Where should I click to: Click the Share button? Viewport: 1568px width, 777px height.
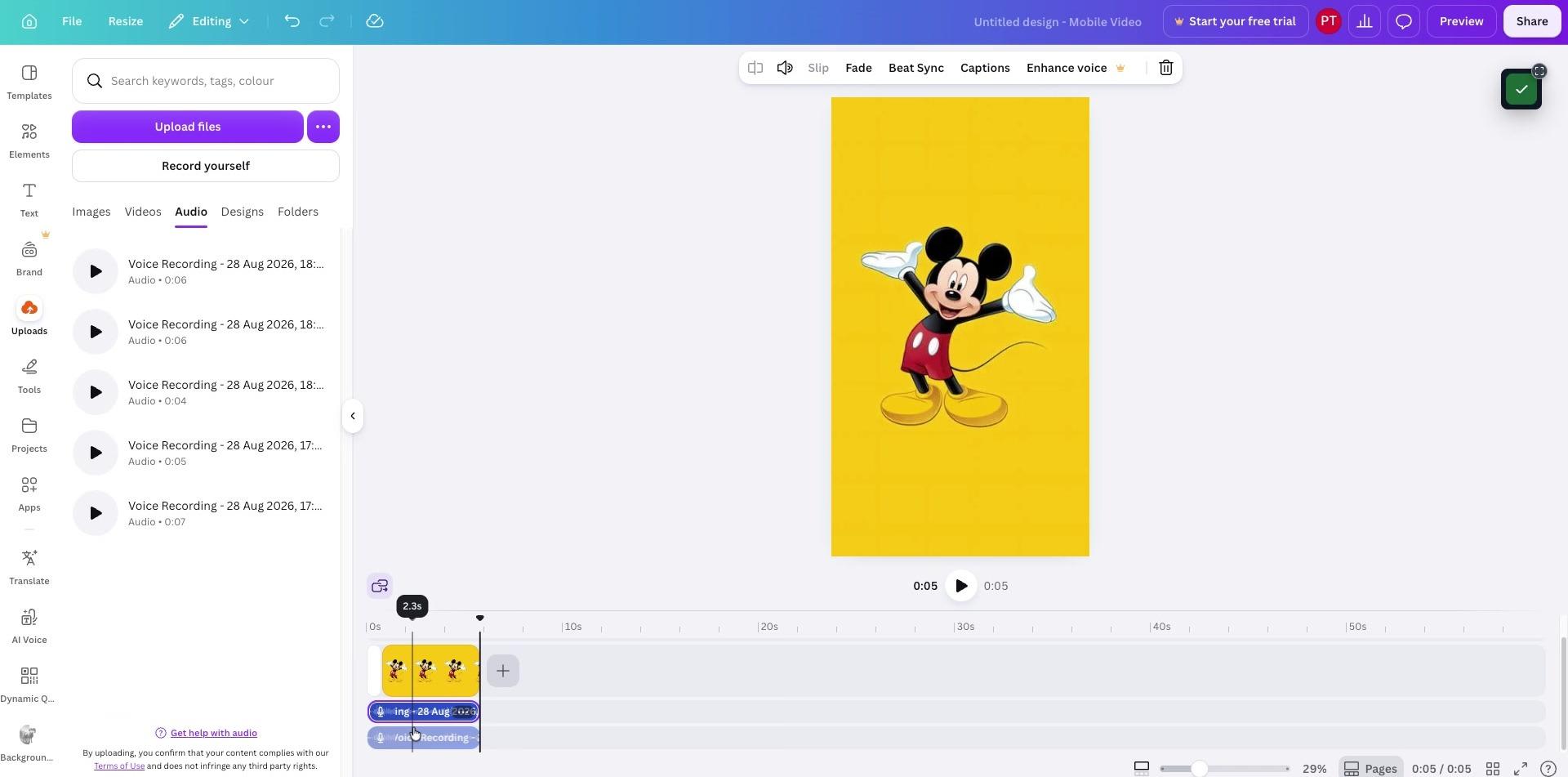point(1532,21)
